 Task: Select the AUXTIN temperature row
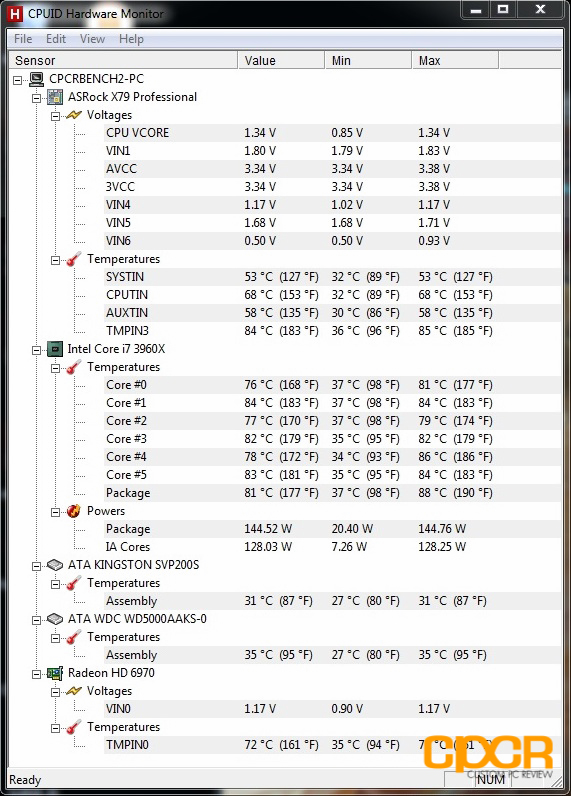click(333, 313)
